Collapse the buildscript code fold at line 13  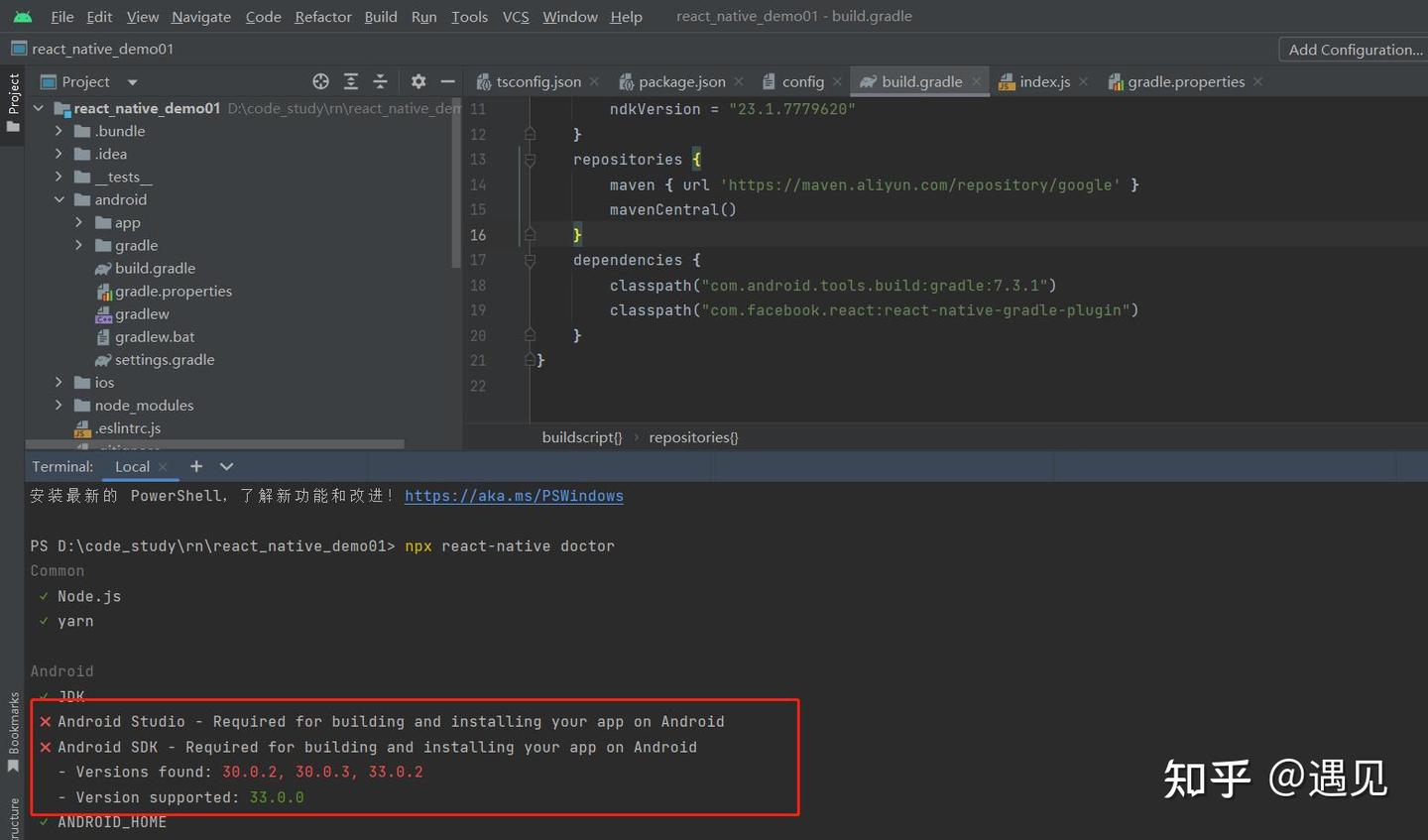(530, 159)
